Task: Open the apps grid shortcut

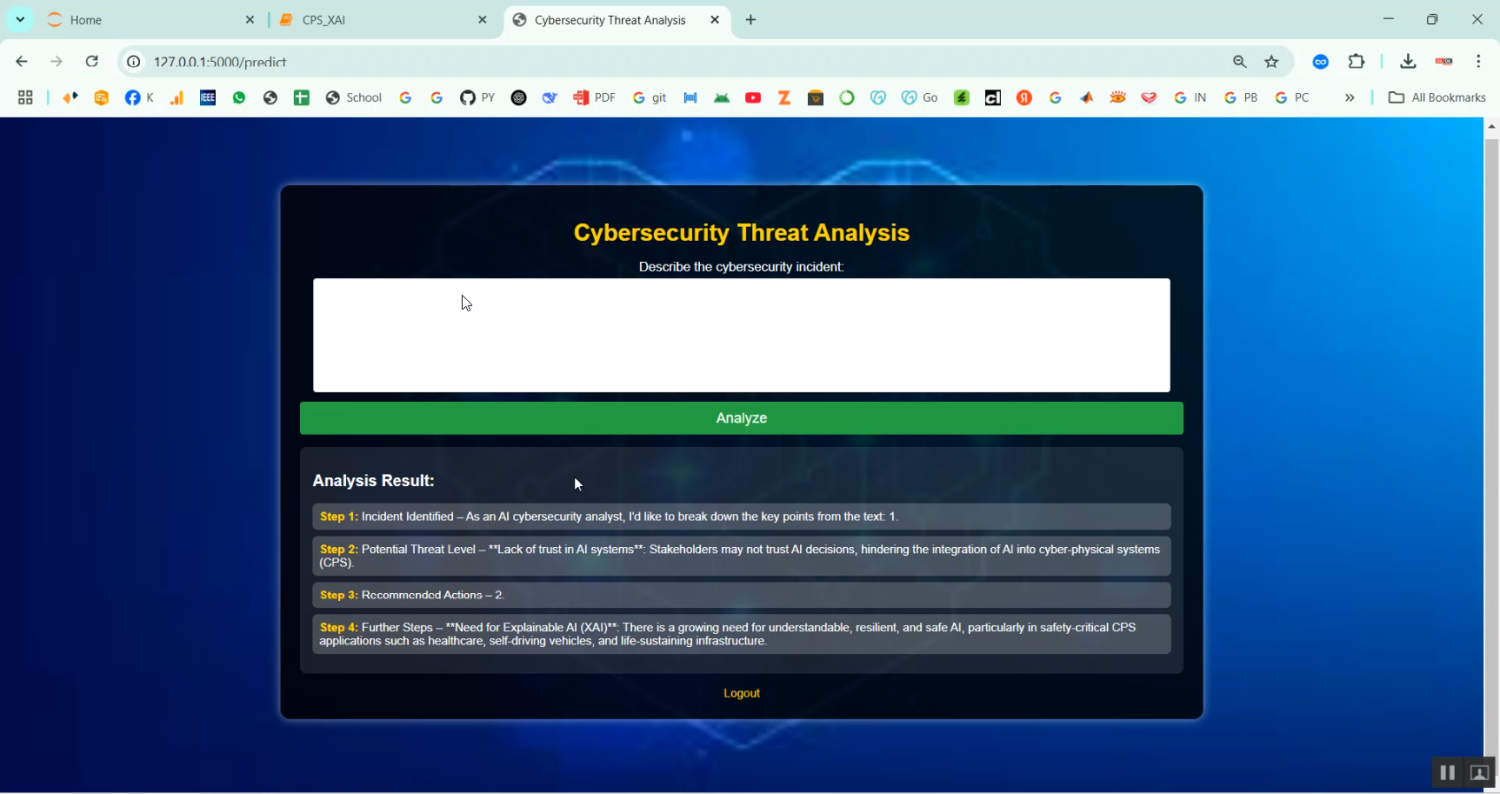Action: coord(26,98)
